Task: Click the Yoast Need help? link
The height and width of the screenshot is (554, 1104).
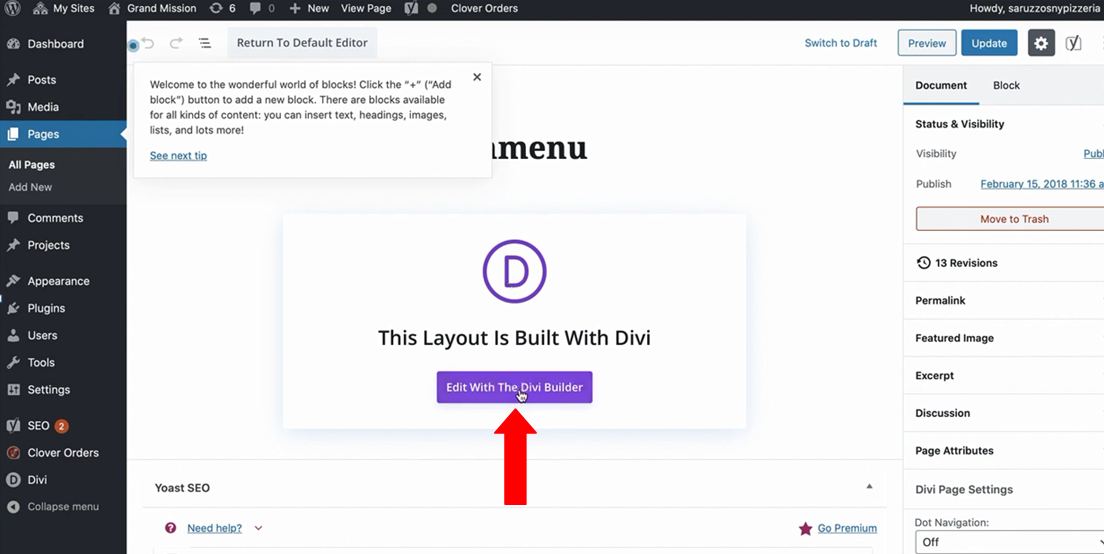Action: [x=214, y=528]
